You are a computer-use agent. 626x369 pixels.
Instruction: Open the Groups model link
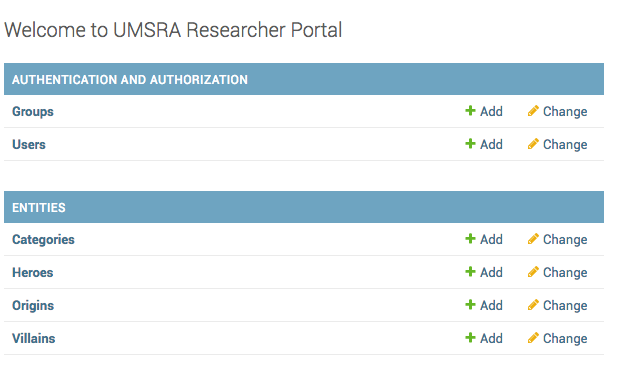pos(33,111)
